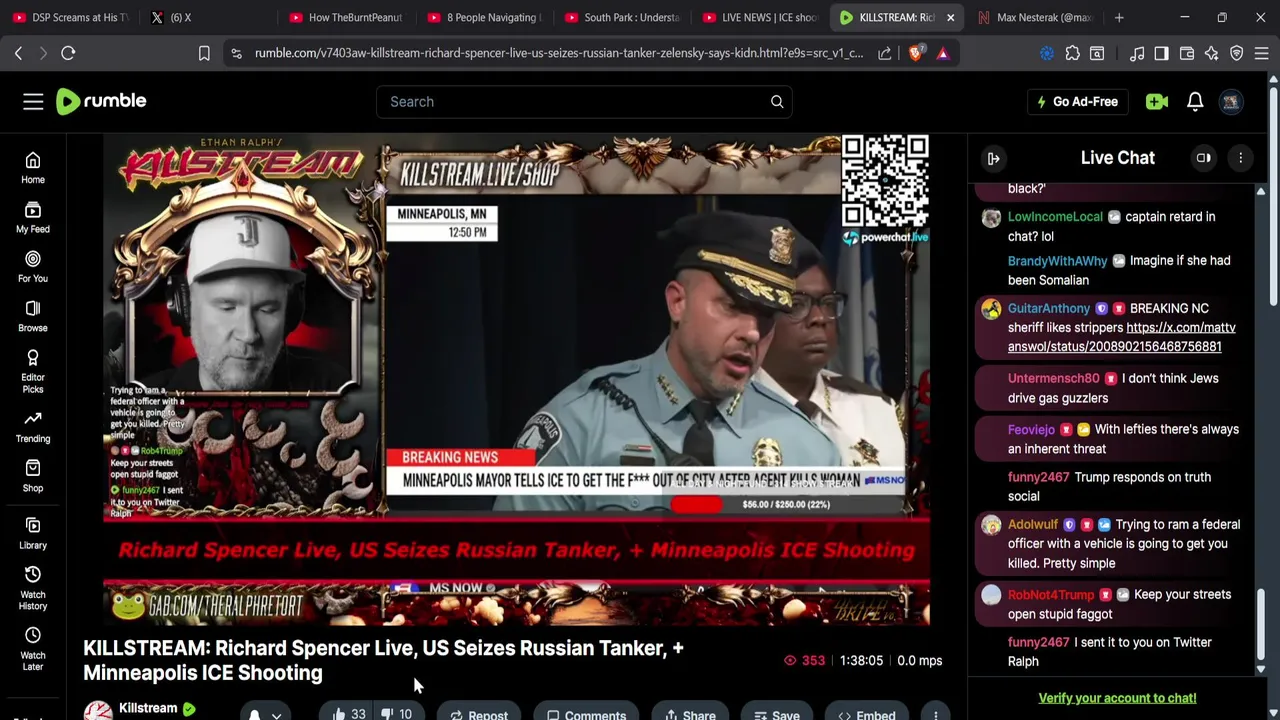Go to Rumble logo homepage
The image size is (1280, 720).
coord(101,101)
